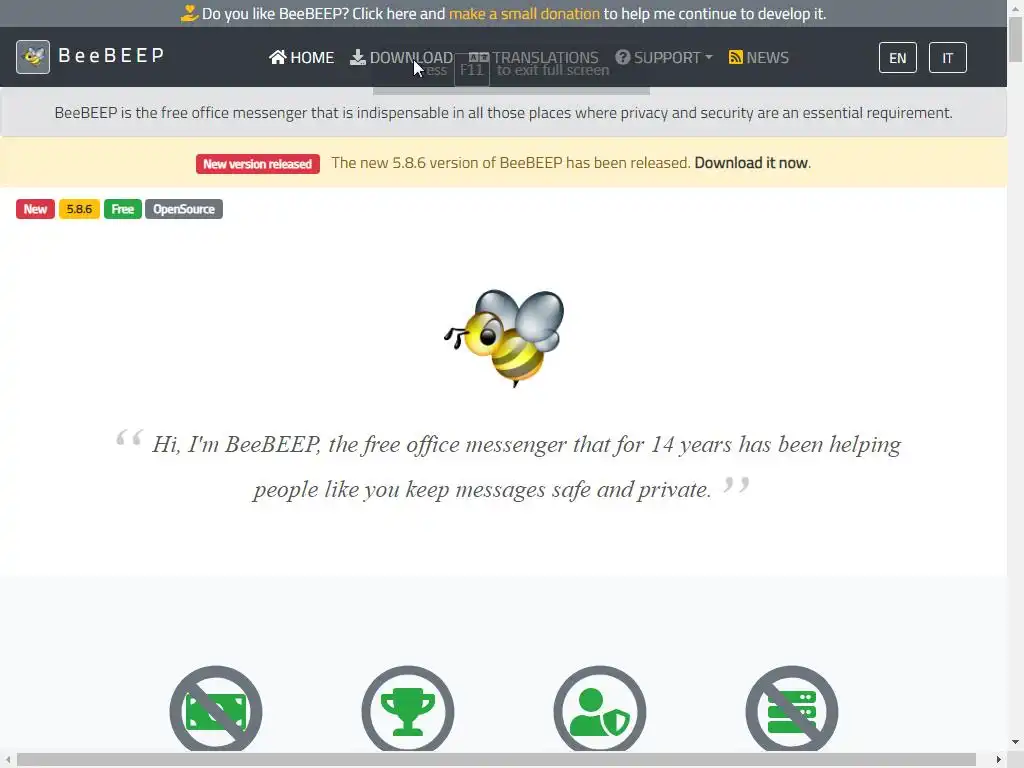Open the DOWNLOAD navigation item
The image size is (1024, 768).
click(x=401, y=57)
